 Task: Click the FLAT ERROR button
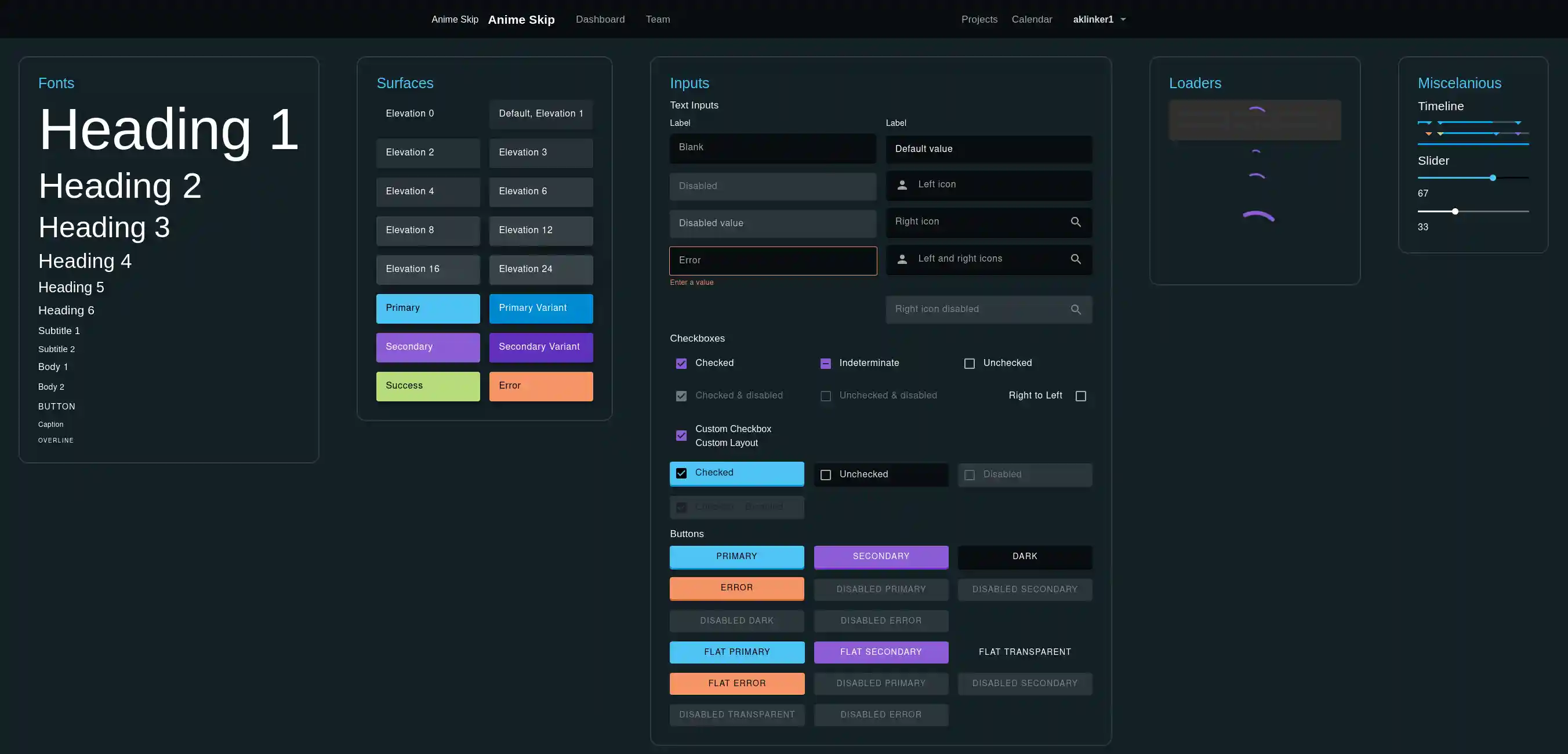[736, 683]
